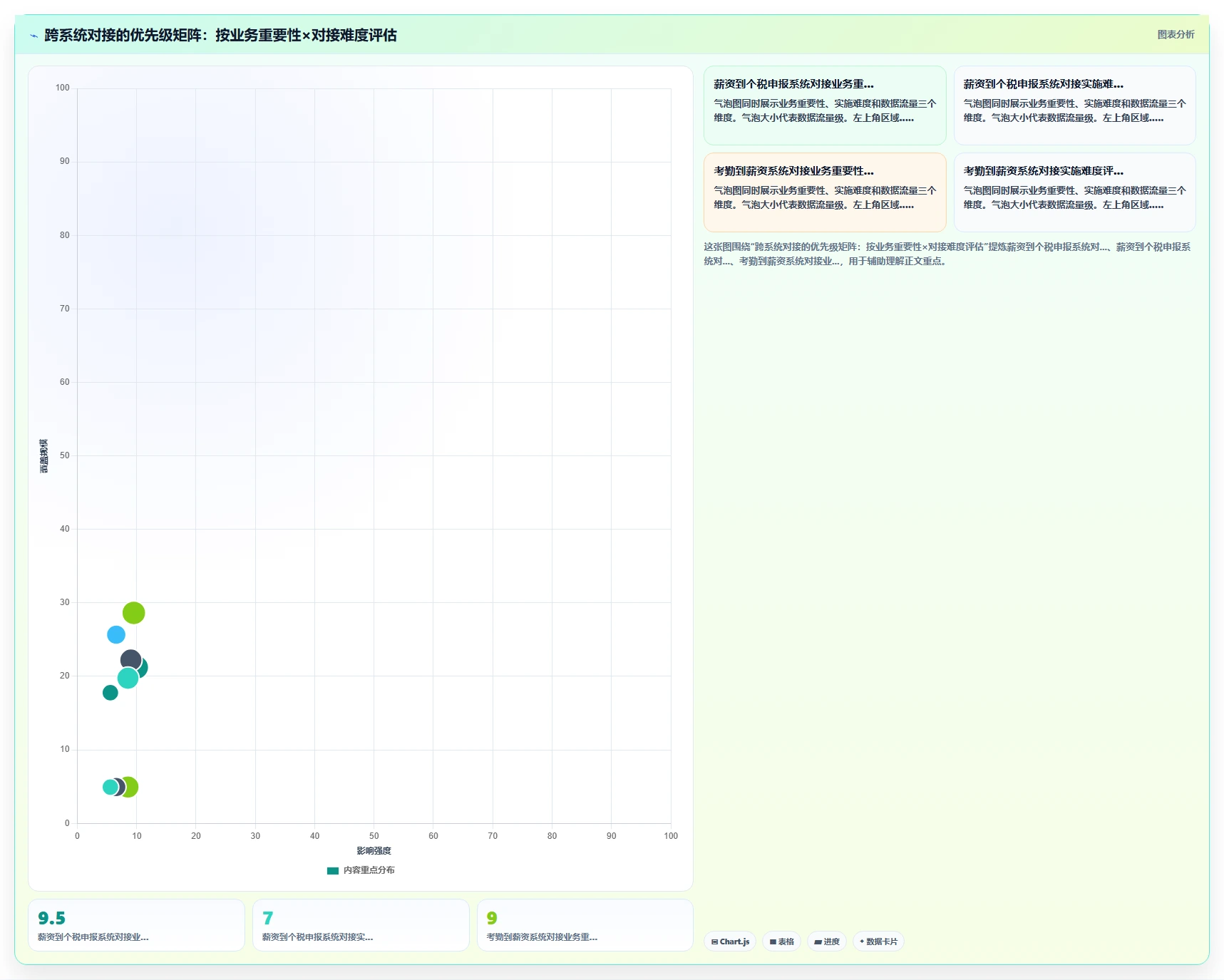
Task: Click the Chart.js tag icon
Action: pos(714,942)
